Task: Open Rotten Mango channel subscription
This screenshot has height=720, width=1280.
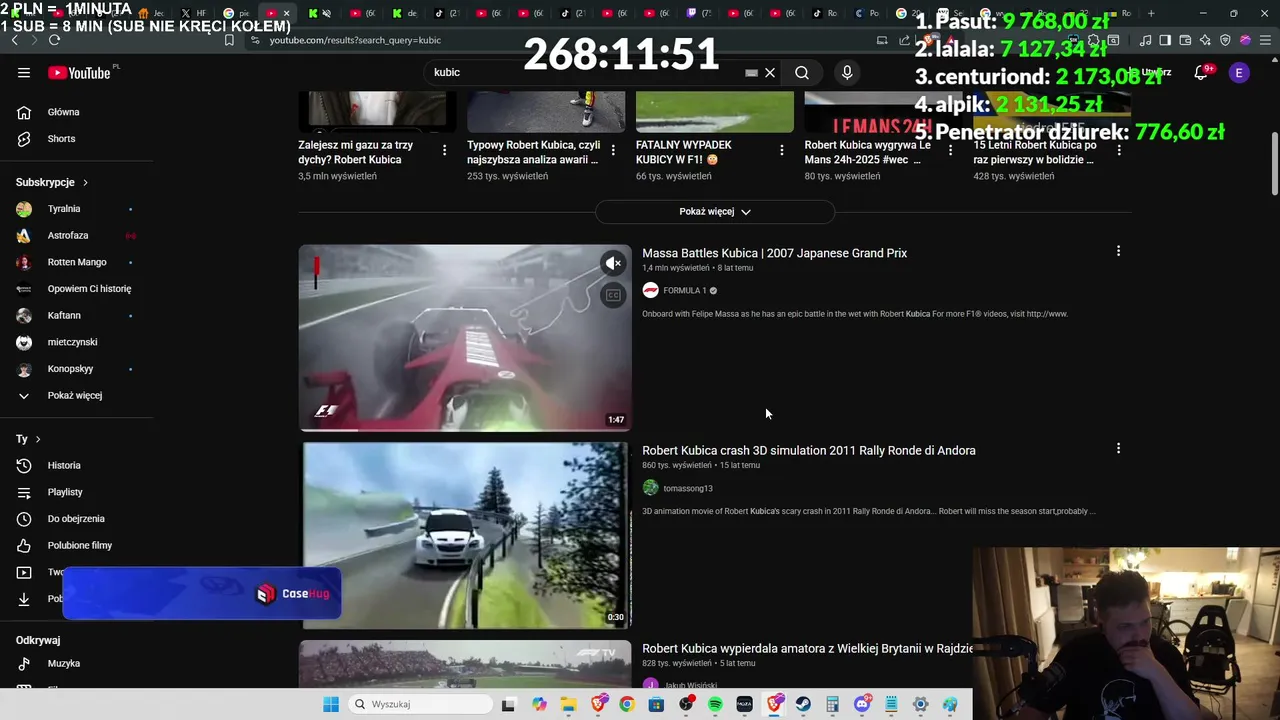Action: pos(76,262)
